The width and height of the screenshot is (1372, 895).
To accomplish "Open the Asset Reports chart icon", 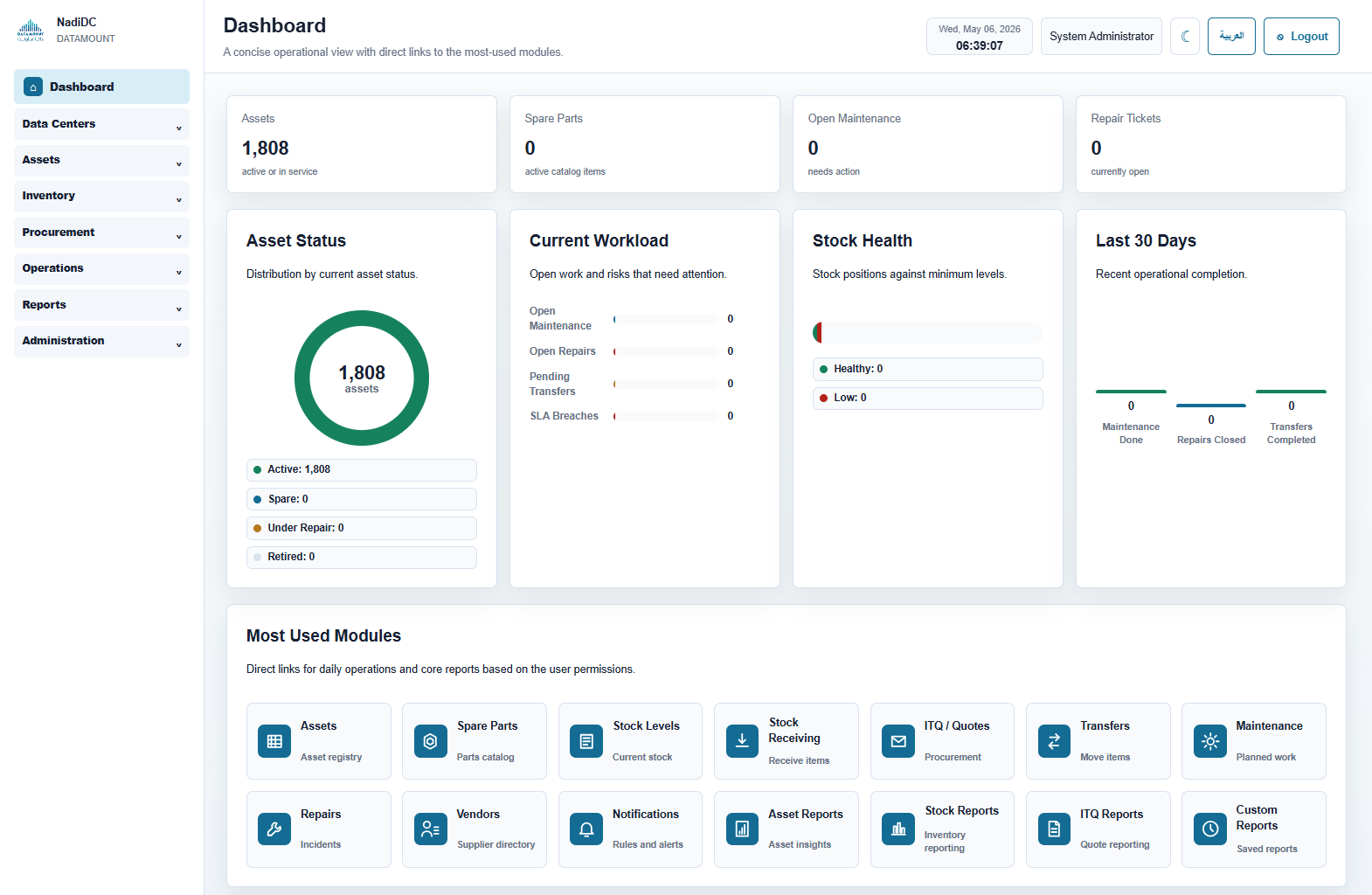I will [x=742, y=829].
